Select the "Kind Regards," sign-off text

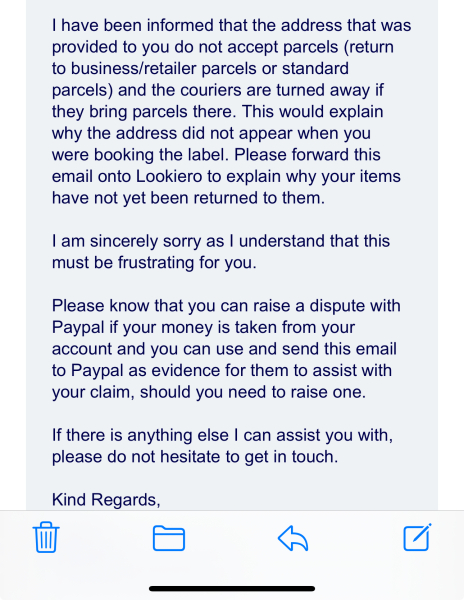point(106,500)
